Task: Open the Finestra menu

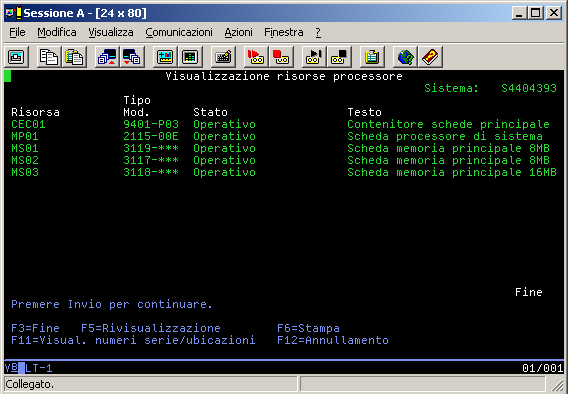Action: click(x=284, y=32)
